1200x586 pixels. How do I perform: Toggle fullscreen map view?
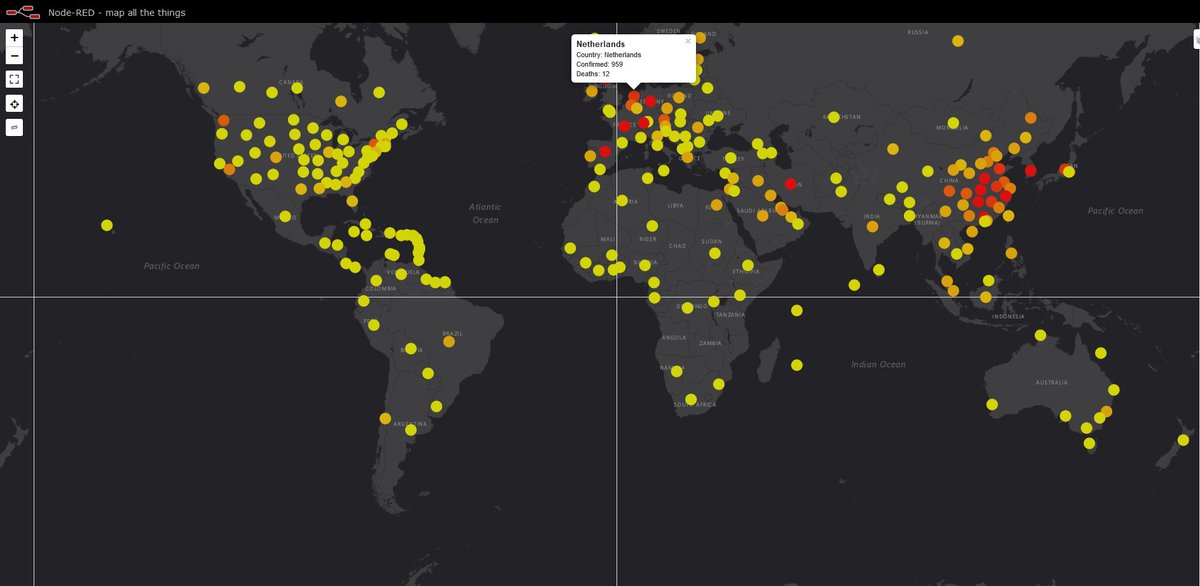[14, 78]
